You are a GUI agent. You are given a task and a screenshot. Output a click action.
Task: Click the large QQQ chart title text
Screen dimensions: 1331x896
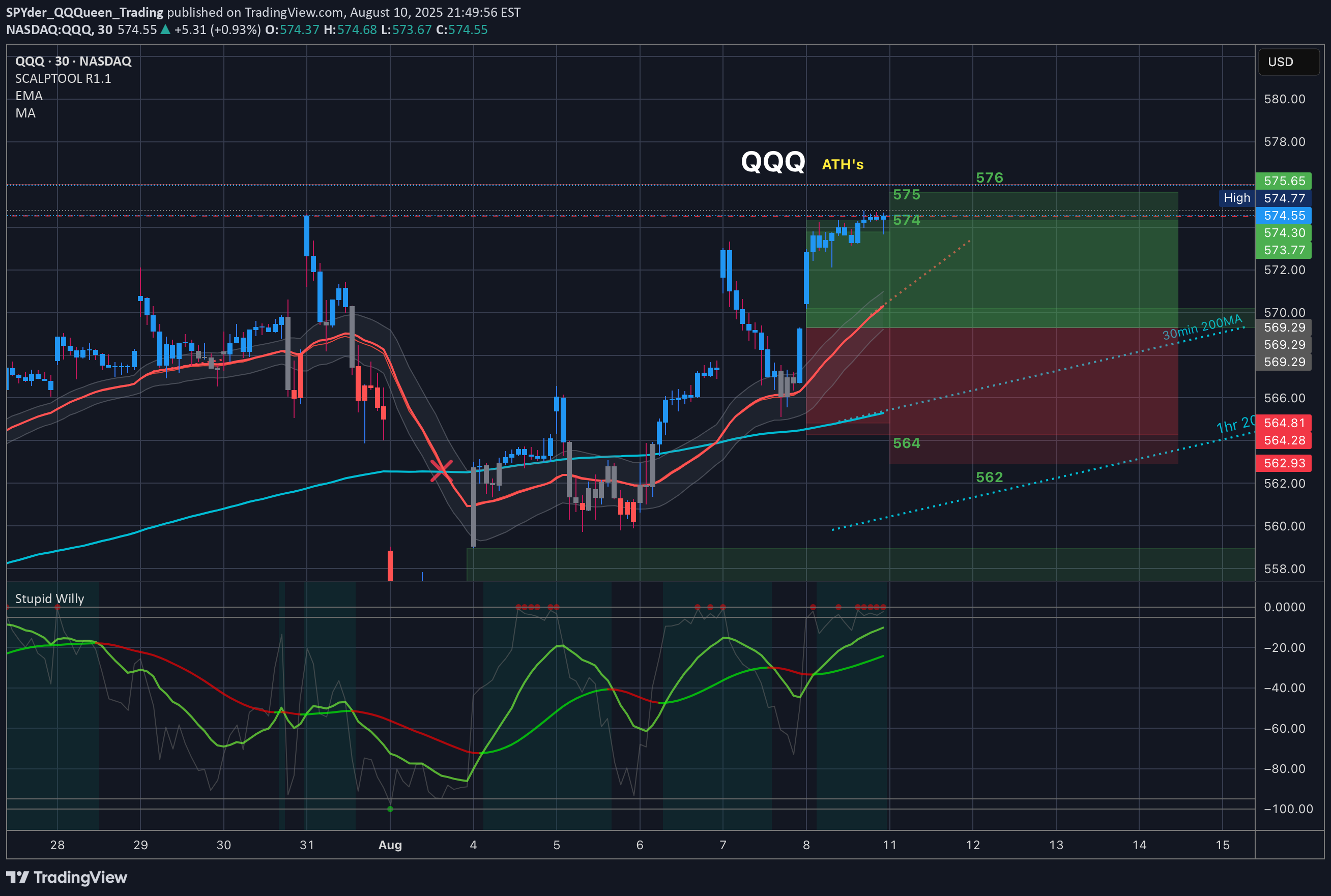773,162
